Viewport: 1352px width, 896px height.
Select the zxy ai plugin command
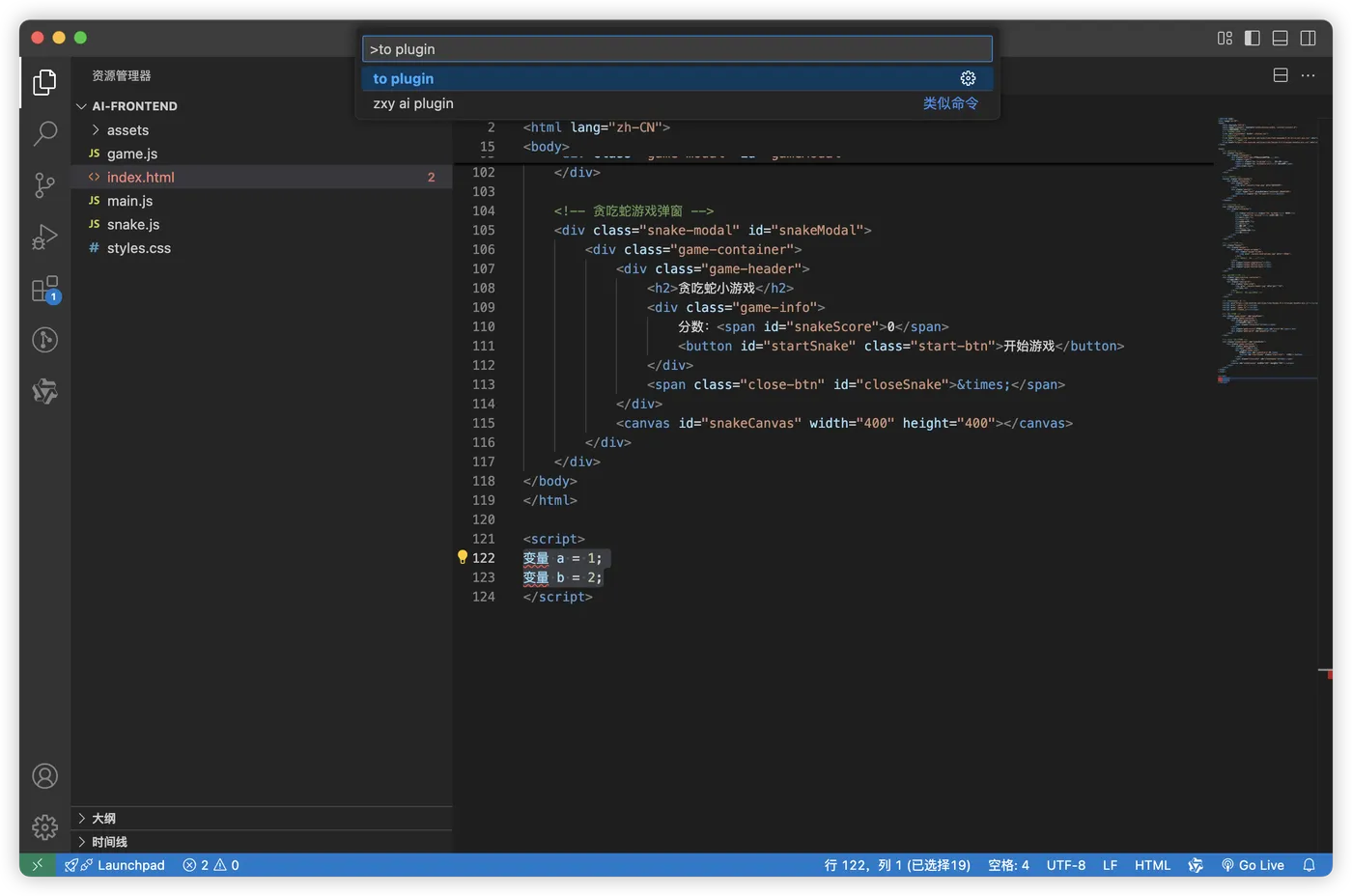pos(413,103)
